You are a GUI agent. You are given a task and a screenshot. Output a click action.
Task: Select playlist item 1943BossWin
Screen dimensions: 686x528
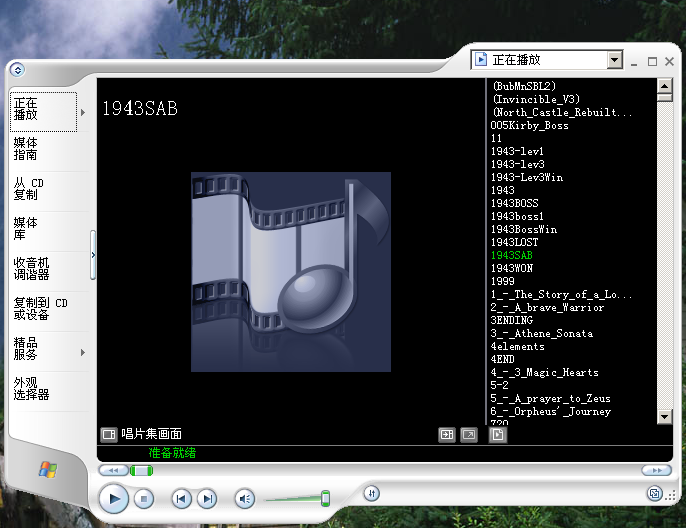coord(524,229)
